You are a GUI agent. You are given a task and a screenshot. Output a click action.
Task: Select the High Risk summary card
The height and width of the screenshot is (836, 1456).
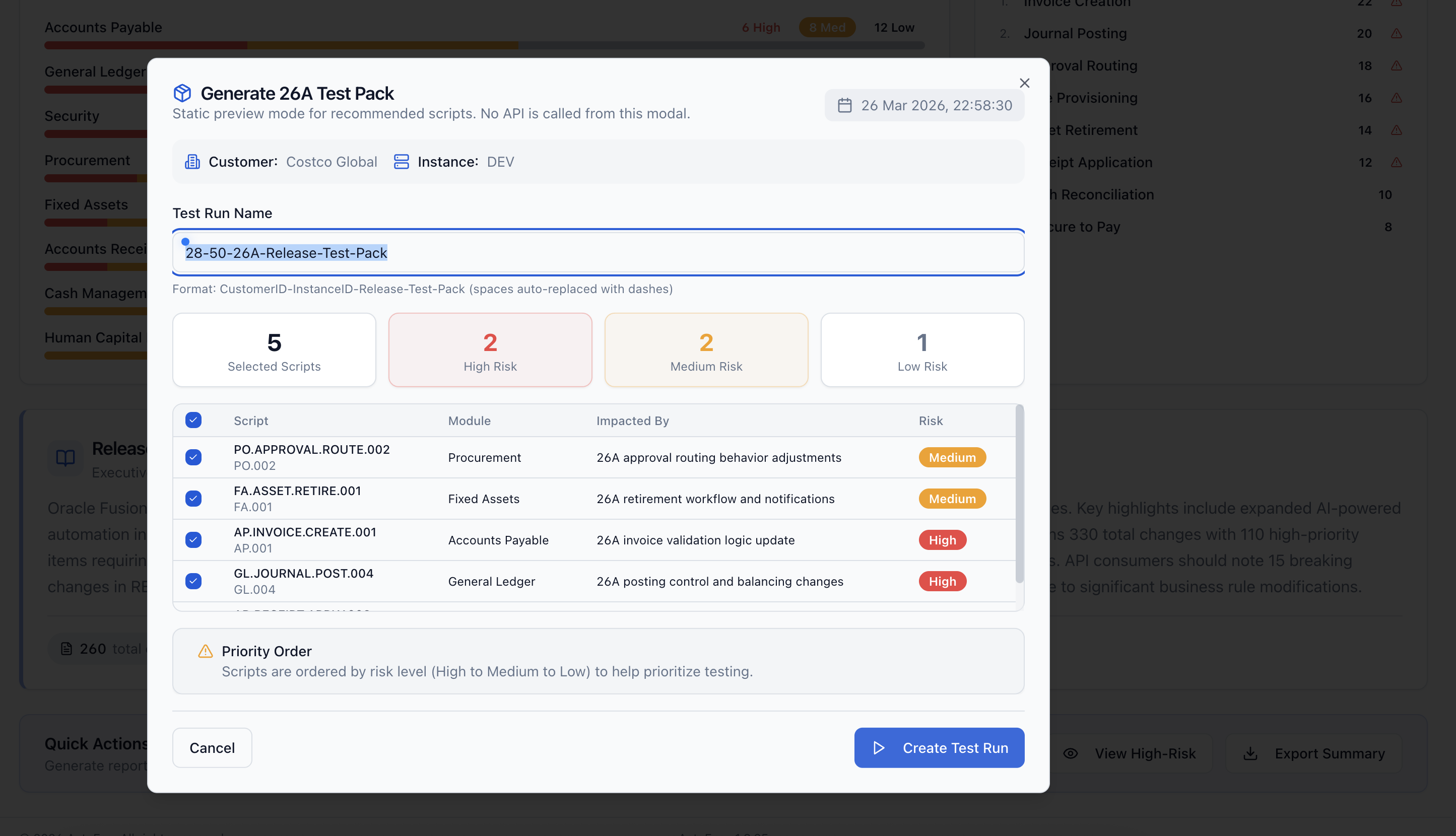pos(489,350)
